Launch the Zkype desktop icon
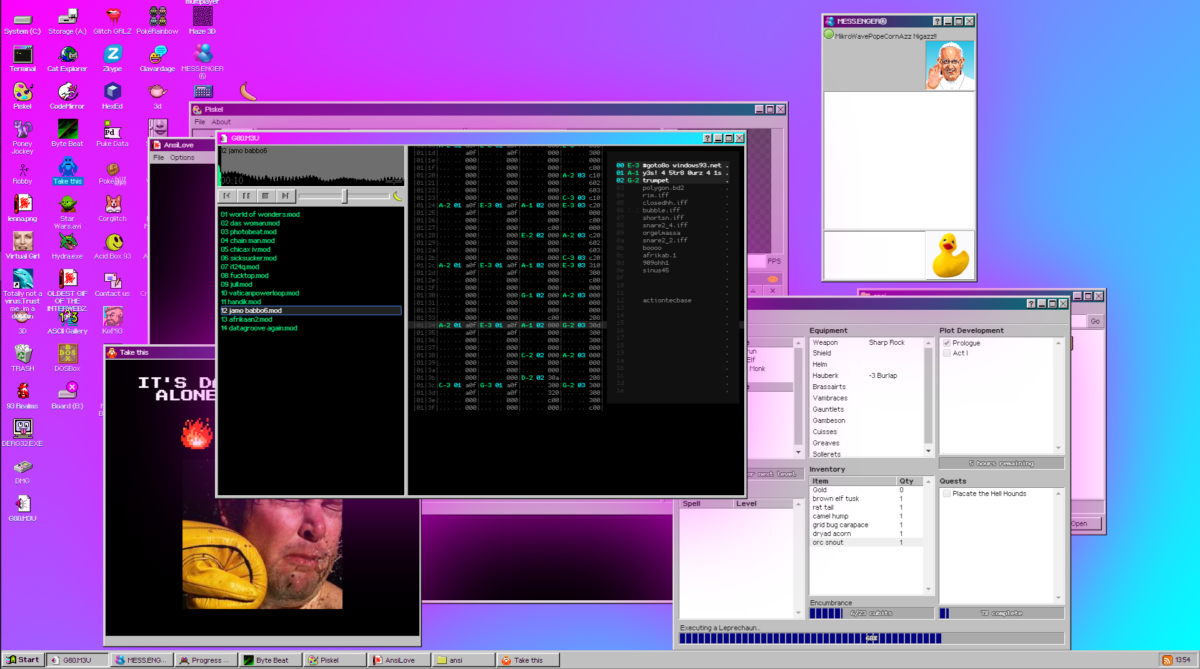Image resolution: width=1200 pixels, height=669 pixels. 112,58
